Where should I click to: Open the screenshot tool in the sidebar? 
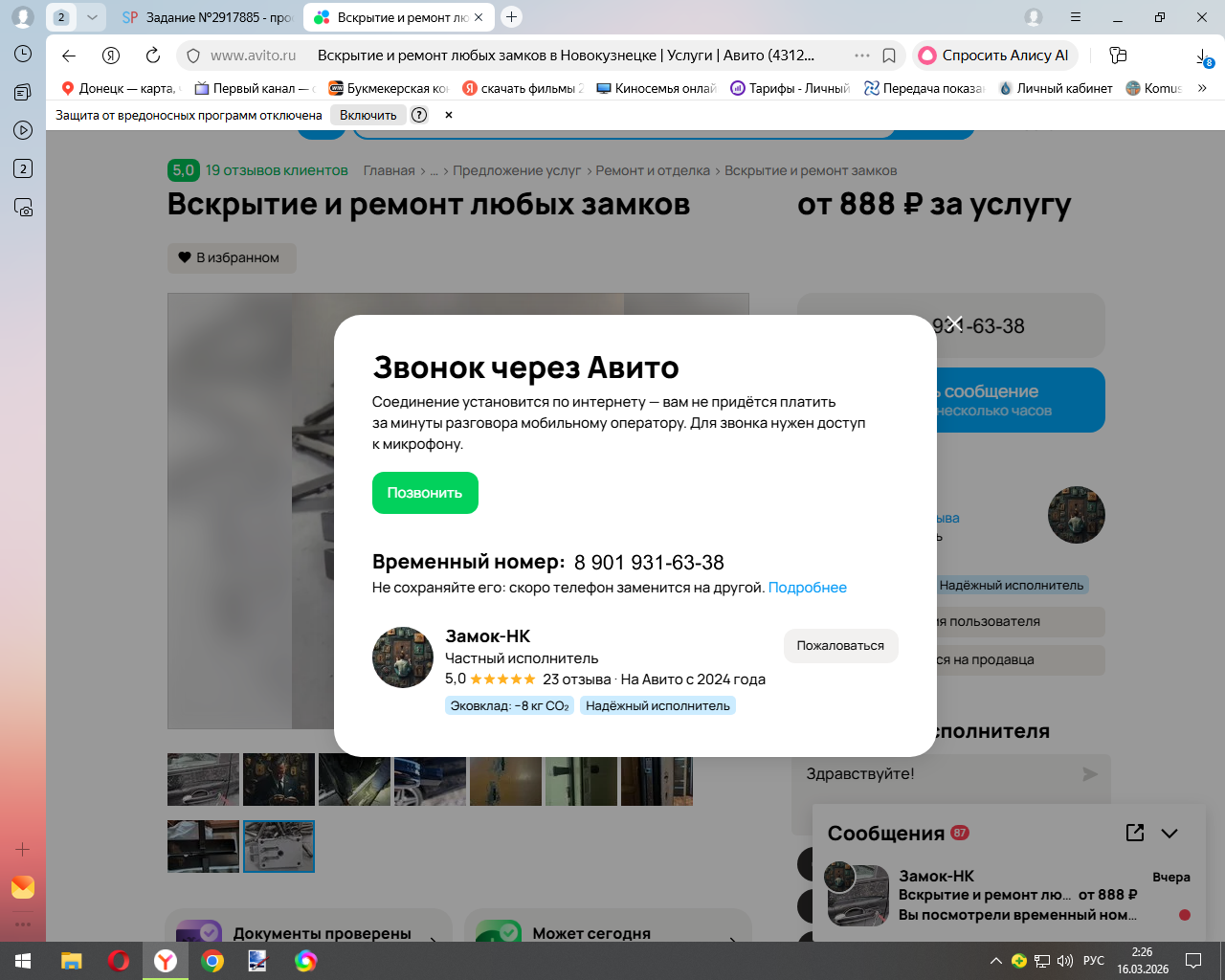23,207
